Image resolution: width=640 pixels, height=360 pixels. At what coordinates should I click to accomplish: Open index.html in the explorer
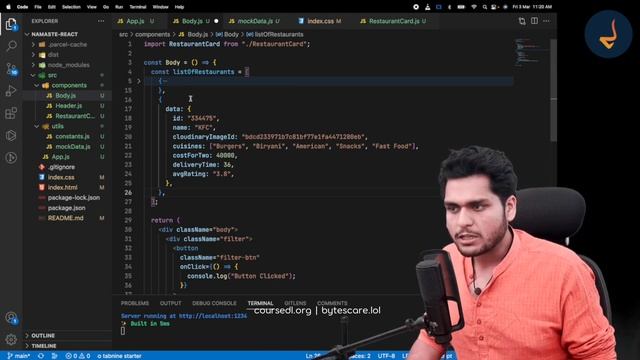point(62,187)
